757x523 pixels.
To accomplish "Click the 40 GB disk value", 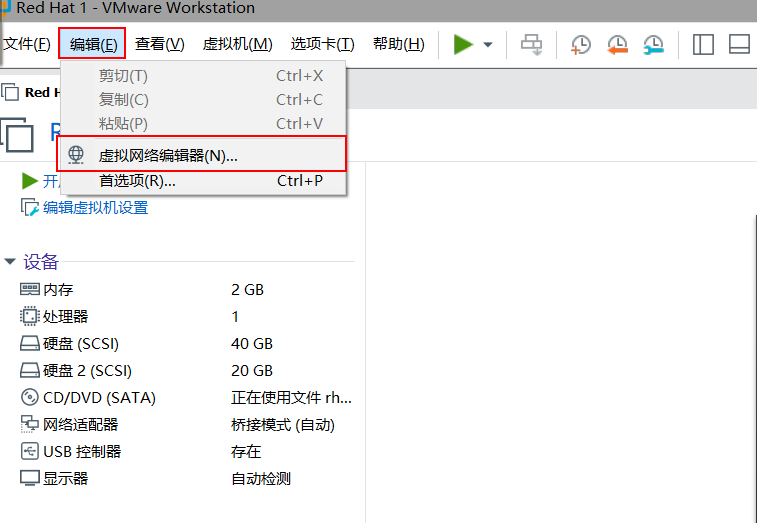I will pos(252,344).
